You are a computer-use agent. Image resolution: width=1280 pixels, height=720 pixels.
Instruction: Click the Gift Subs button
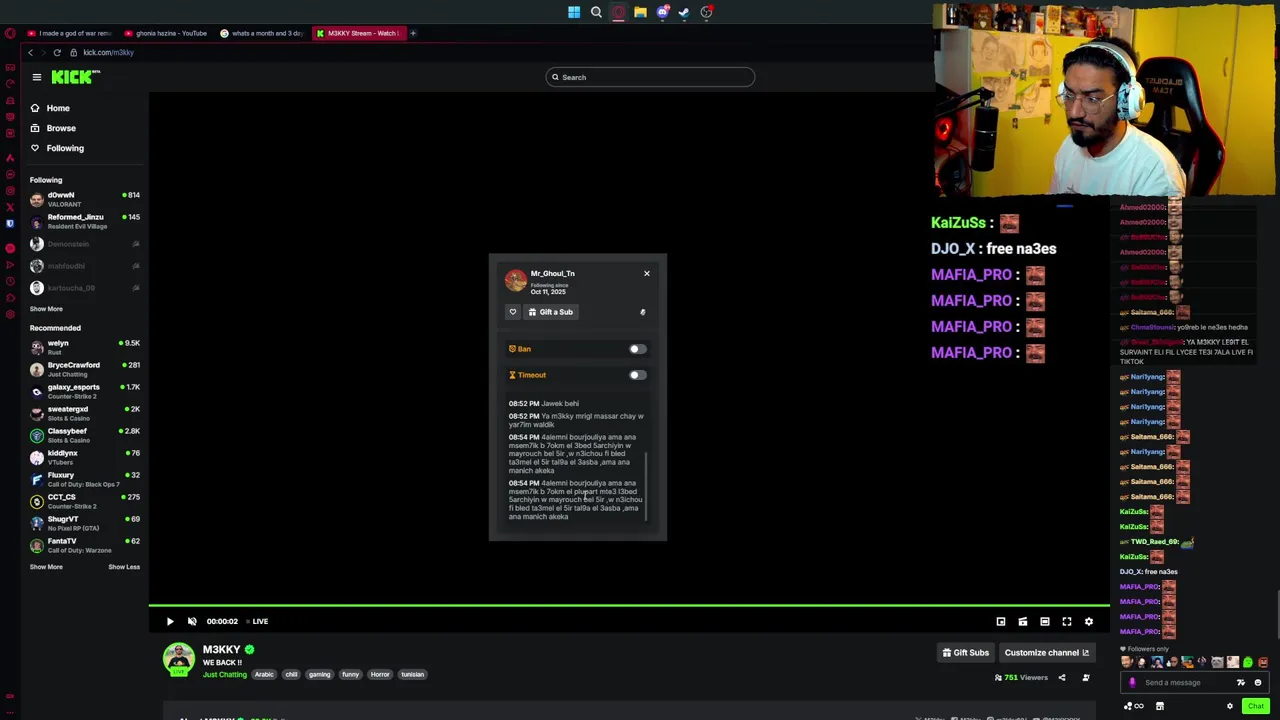[966, 653]
